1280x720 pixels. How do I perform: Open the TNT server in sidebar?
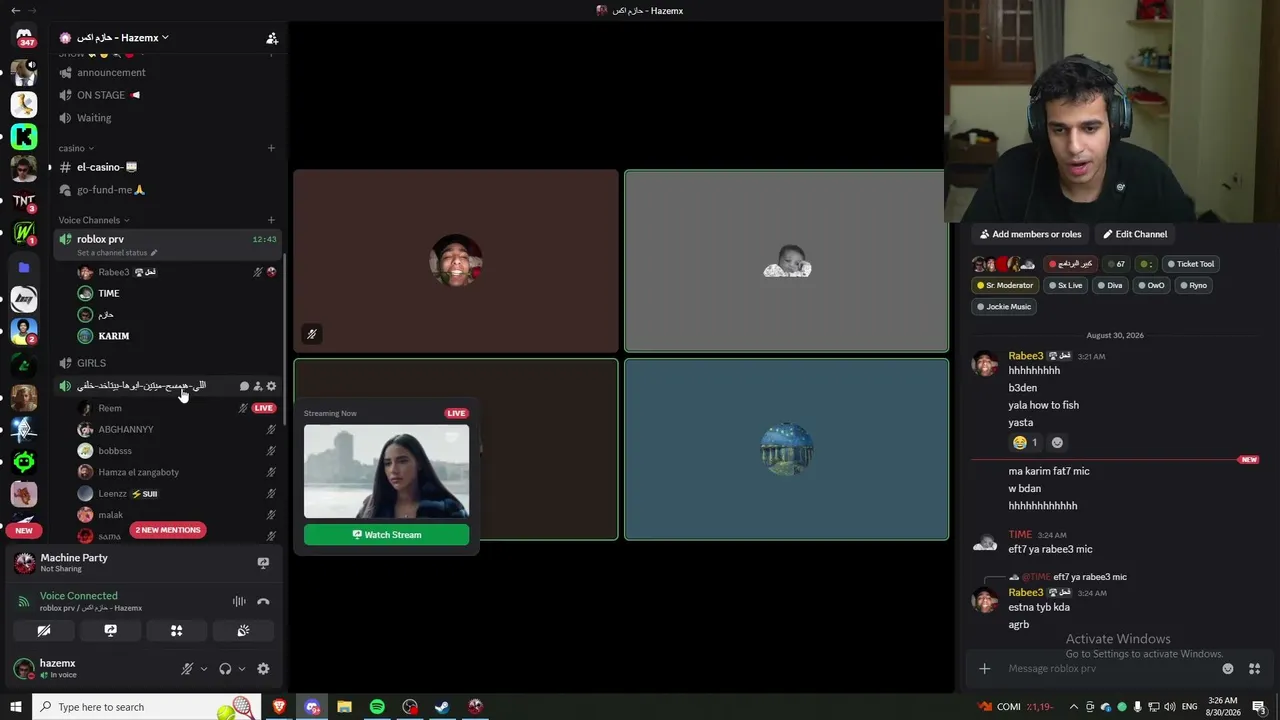[x=24, y=201]
